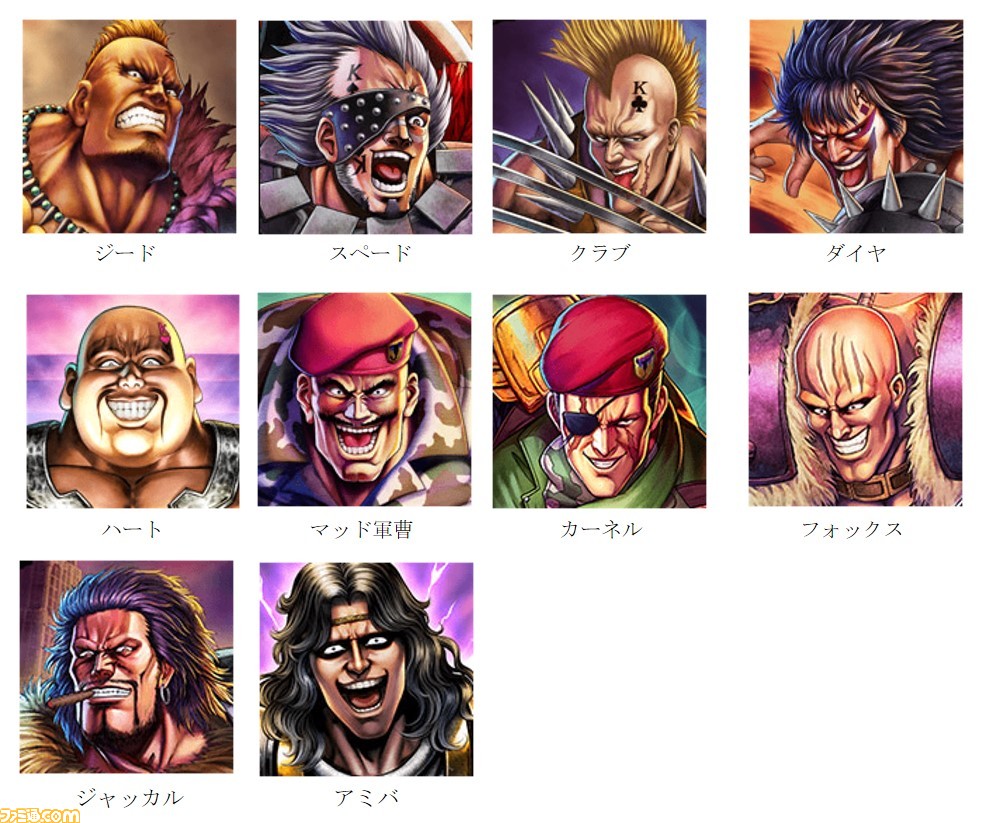Click the ハート name caption
The height and width of the screenshot is (823, 983).
tap(132, 530)
